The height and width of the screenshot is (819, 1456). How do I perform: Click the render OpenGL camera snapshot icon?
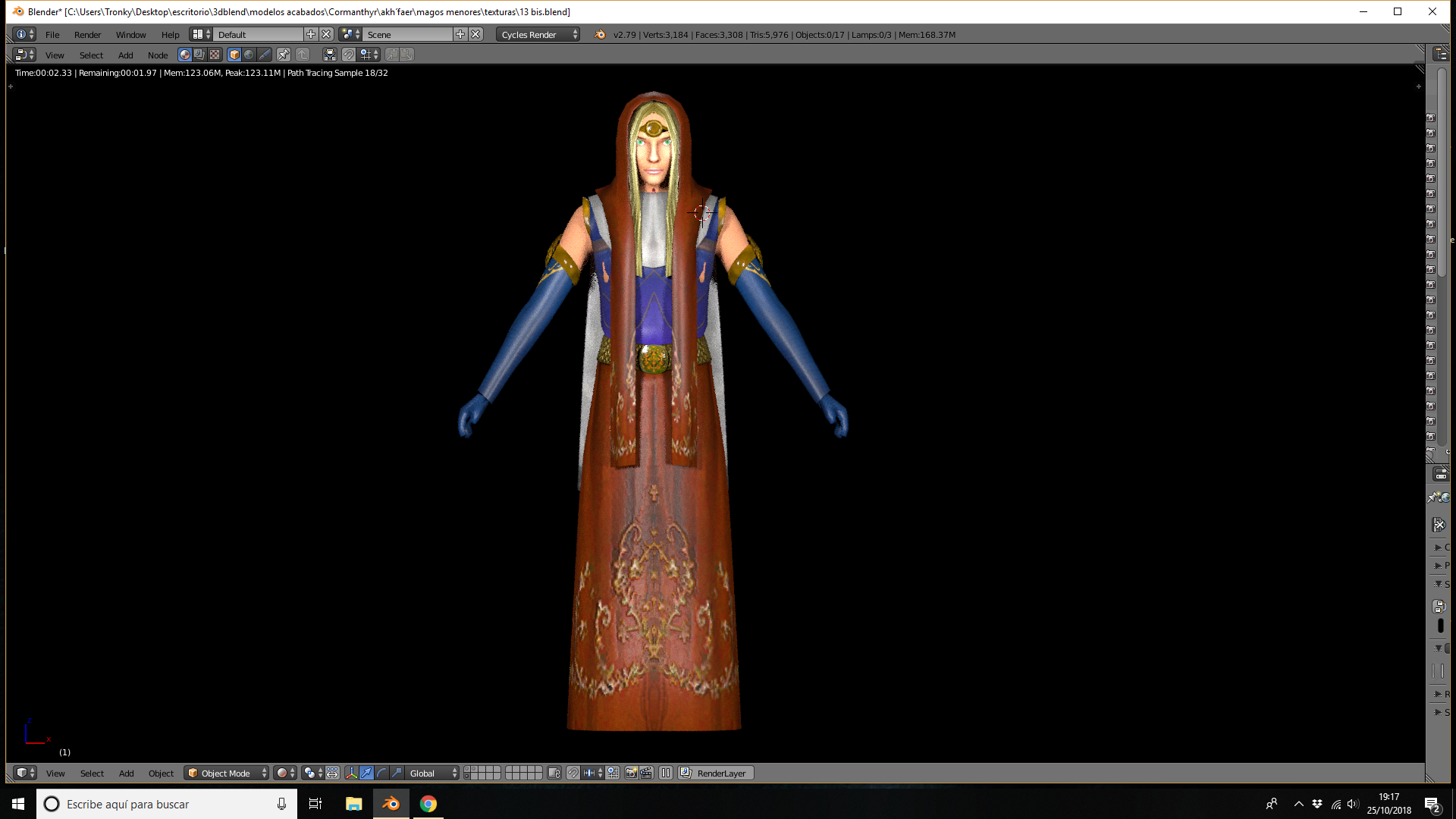(x=631, y=773)
